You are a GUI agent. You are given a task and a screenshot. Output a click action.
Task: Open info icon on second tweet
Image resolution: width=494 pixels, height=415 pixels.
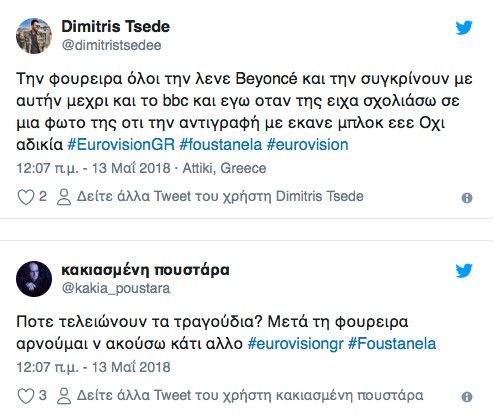tap(467, 397)
